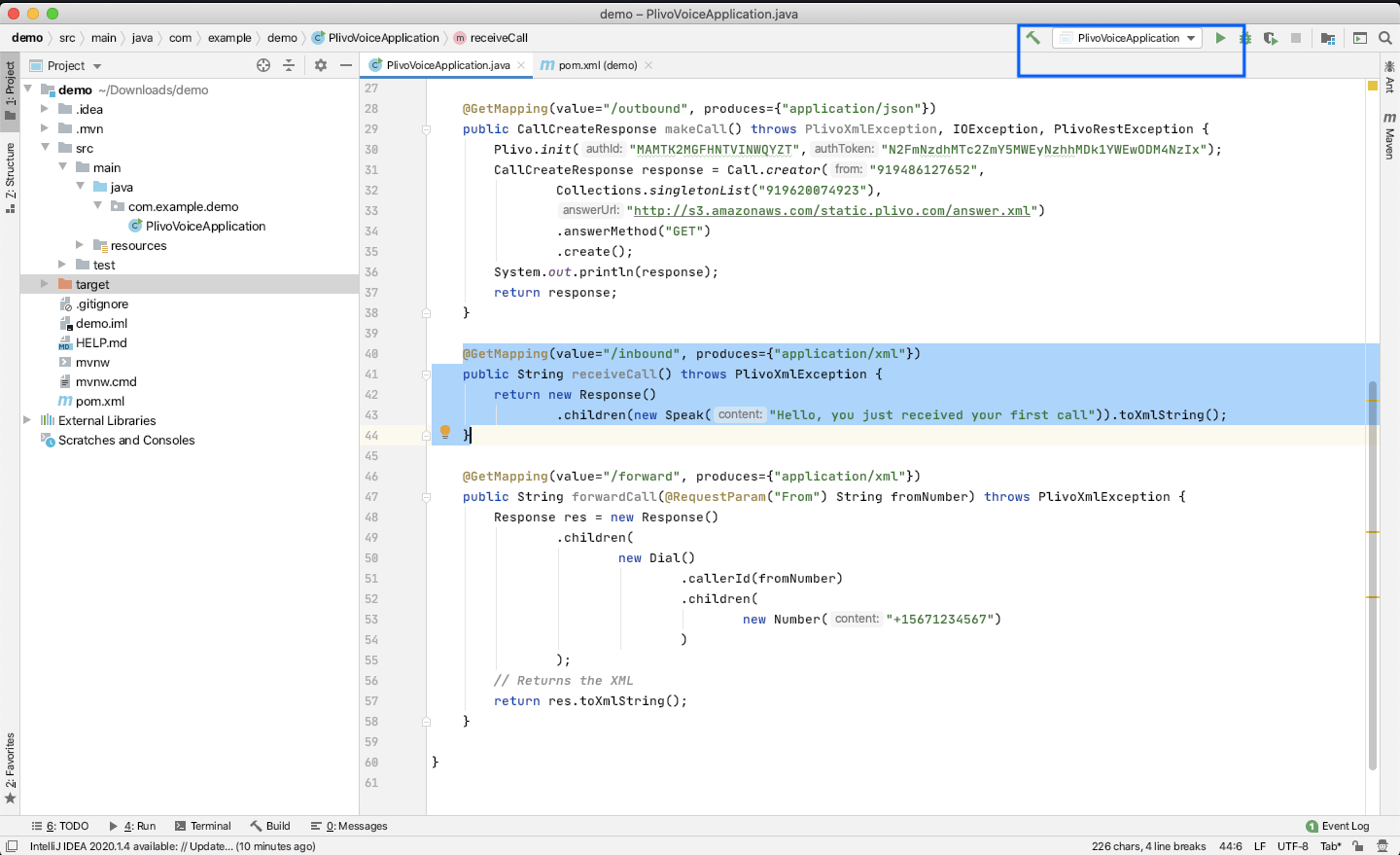Click the locate file target icon
This screenshot has width=1400, height=855.
click(263, 65)
